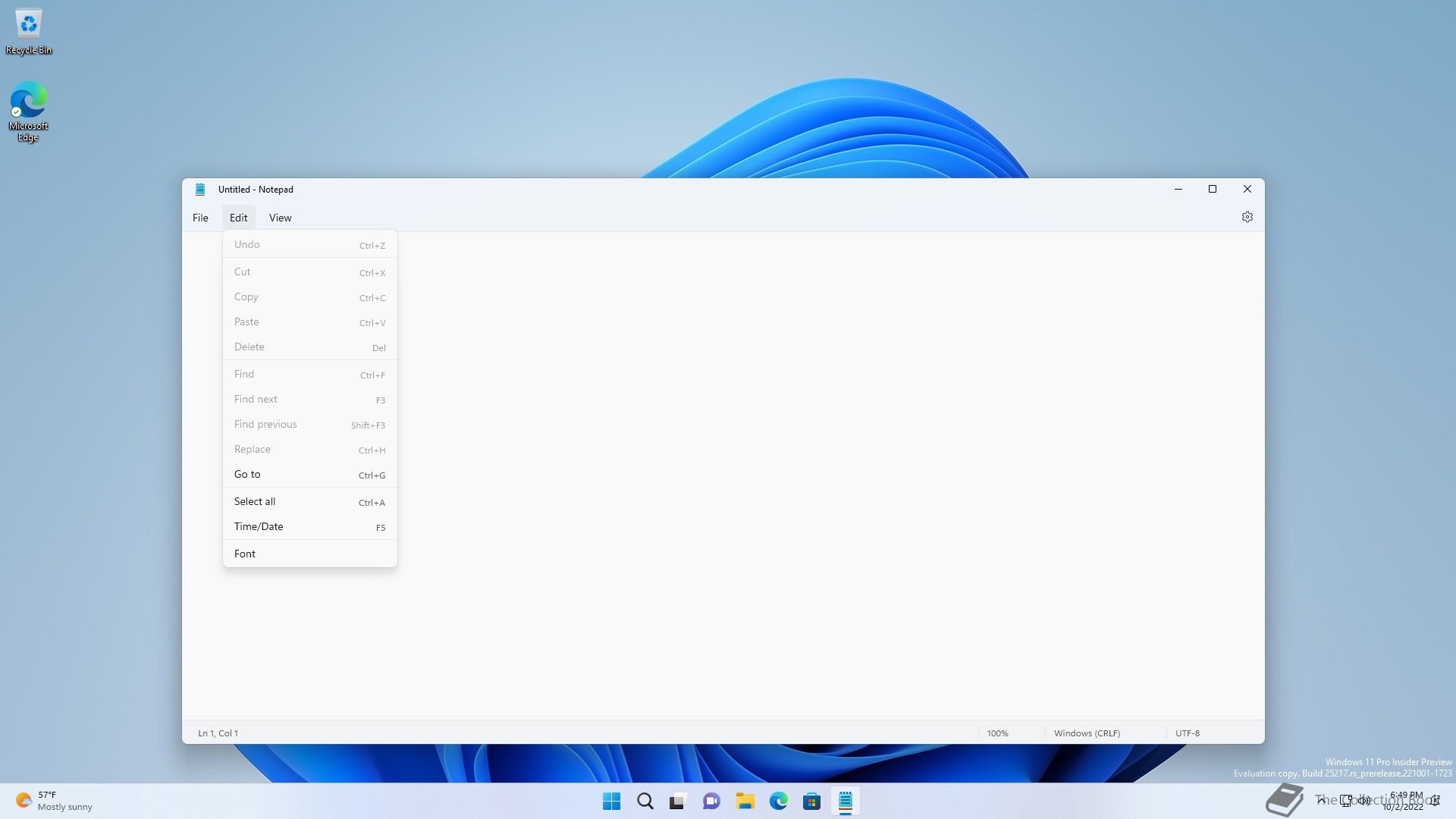Click the UTF-8 encoding indicator

(1187, 733)
